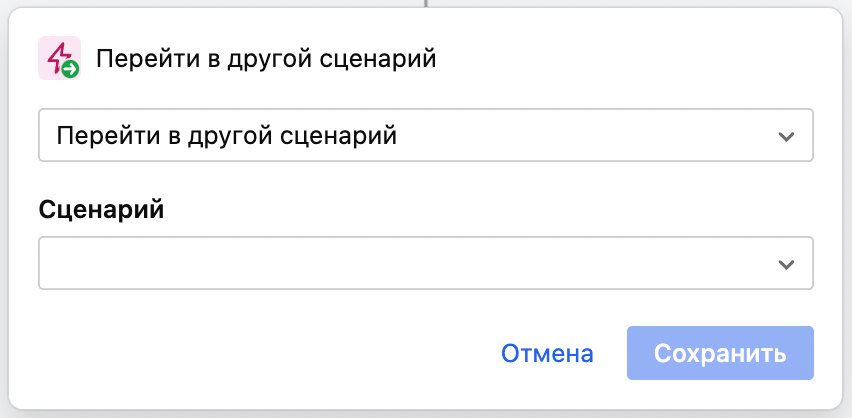
Task: Click the lightning bolt scenario icon
Action: point(55,54)
